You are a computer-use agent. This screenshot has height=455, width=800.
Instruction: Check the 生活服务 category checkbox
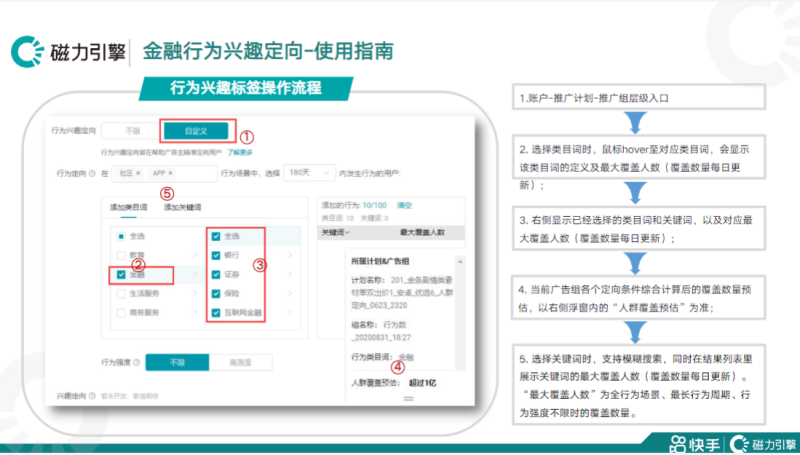(x=121, y=293)
